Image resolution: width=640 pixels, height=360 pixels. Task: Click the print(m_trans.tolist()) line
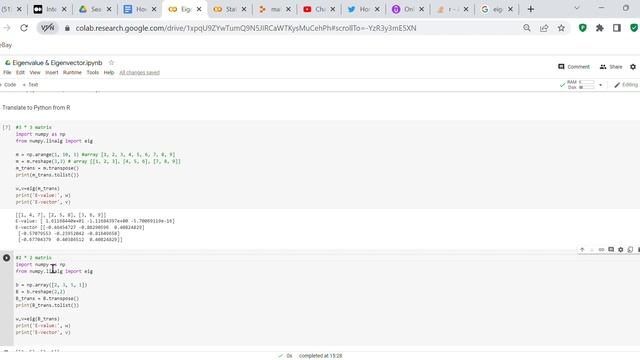47,175
